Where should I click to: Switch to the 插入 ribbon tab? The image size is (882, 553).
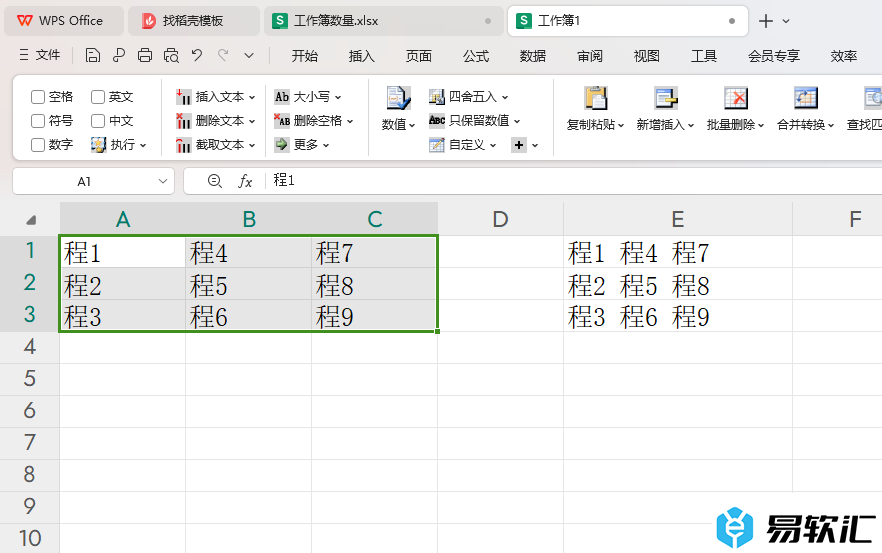click(361, 56)
